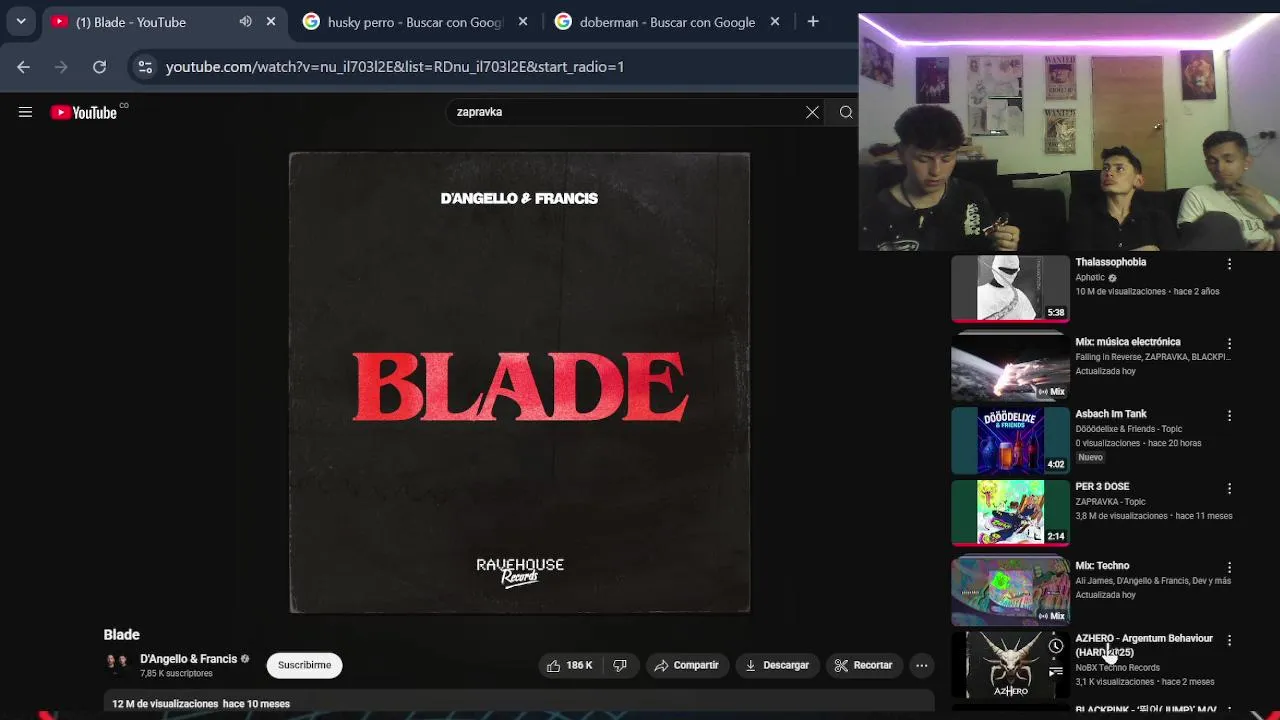The width and height of the screenshot is (1280, 720).
Task: Open the PER 3 DOSE thumbnail
Action: (1010, 512)
